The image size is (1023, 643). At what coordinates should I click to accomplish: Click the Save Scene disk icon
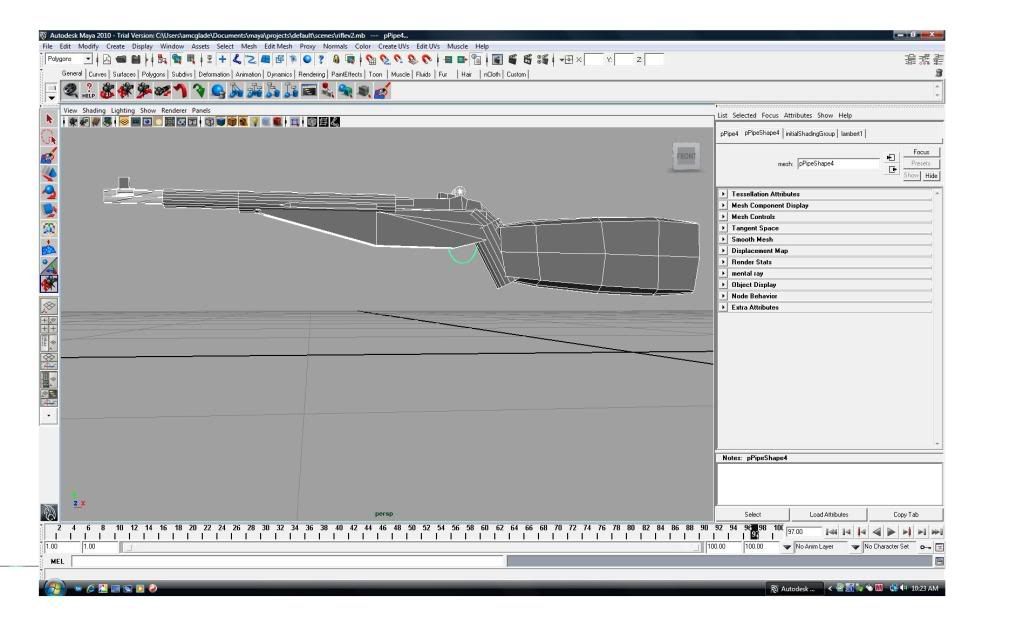[135, 59]
